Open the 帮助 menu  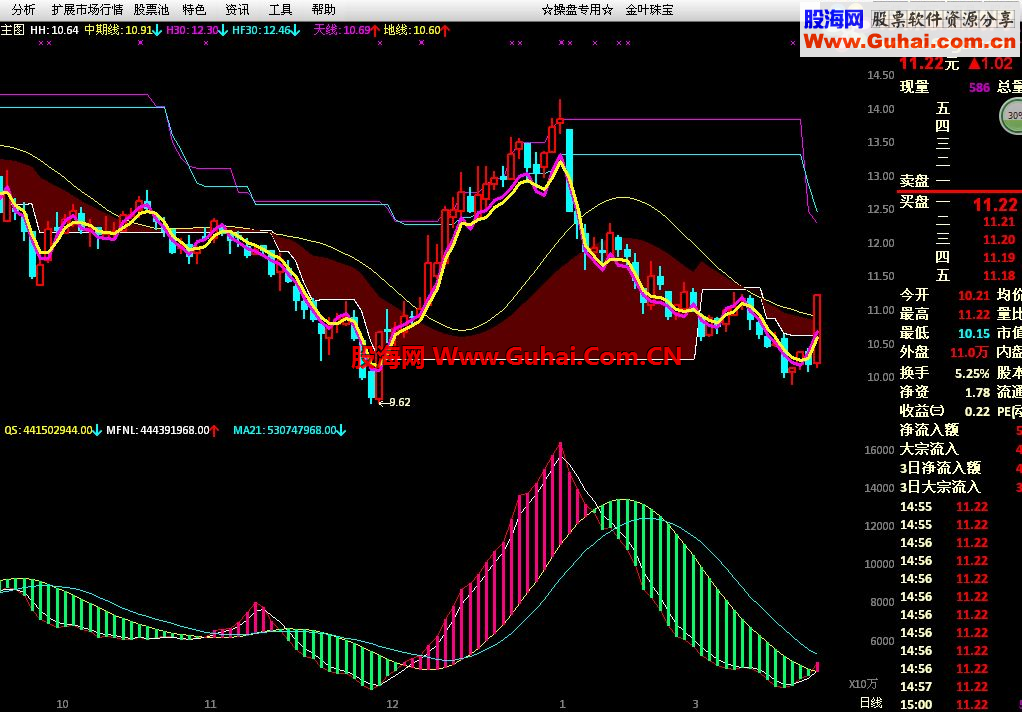tap(324, 10)
